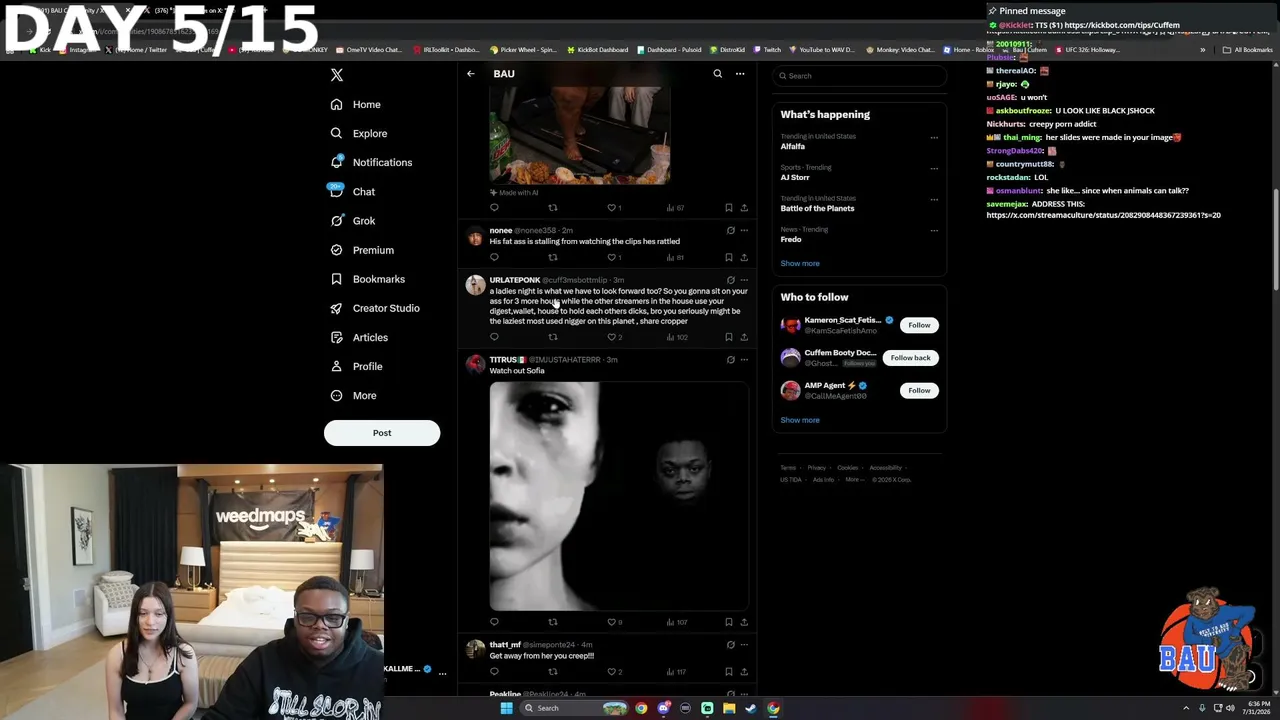Screen dimensions: 1280x720
Task: Click the X logo in the sidebar
Action: pos(337,75)
